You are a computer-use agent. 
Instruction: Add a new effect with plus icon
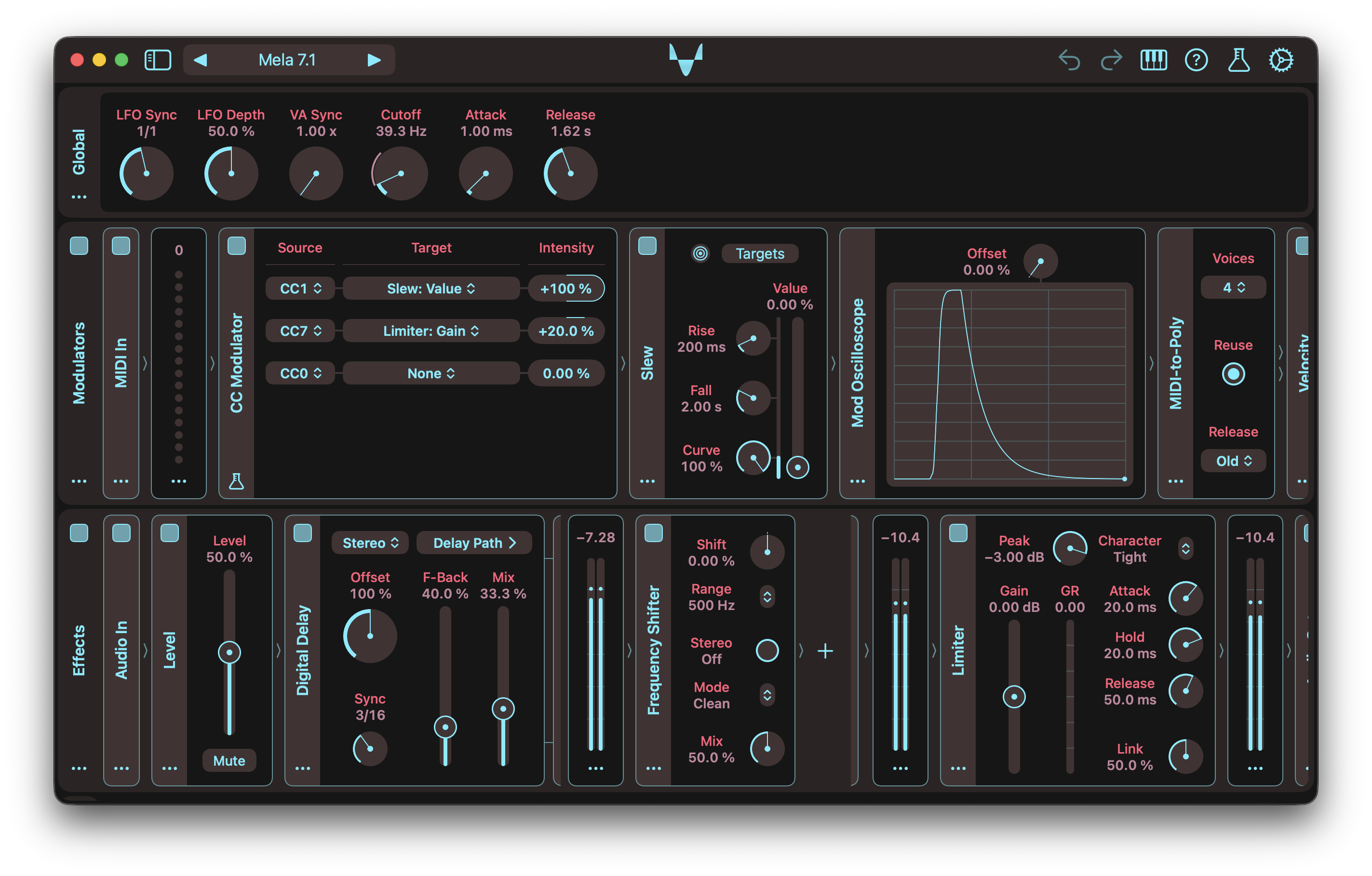(825, 650)
